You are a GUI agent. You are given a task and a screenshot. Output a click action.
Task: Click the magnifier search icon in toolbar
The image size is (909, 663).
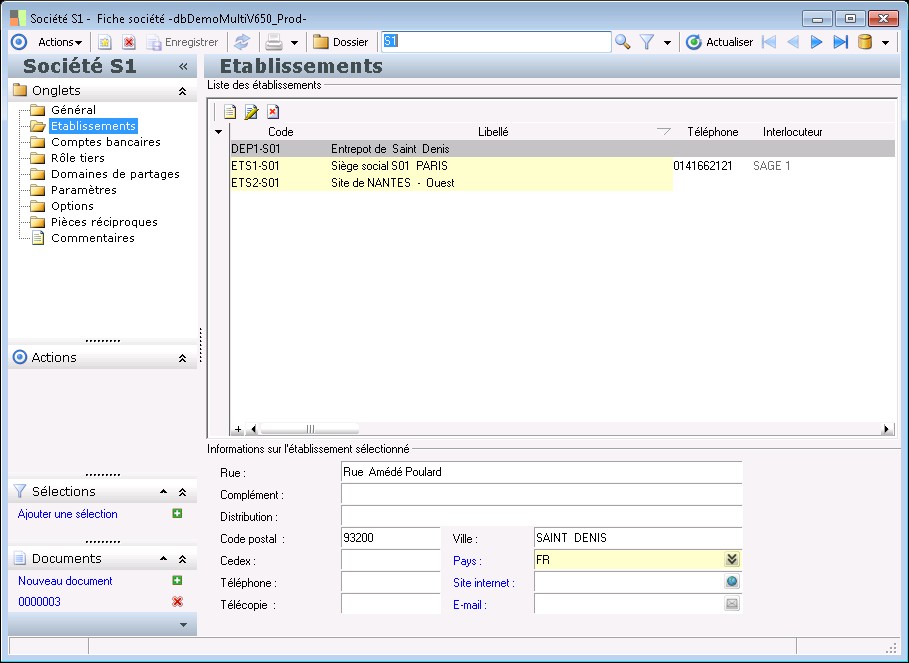click(x=622, y=42)
